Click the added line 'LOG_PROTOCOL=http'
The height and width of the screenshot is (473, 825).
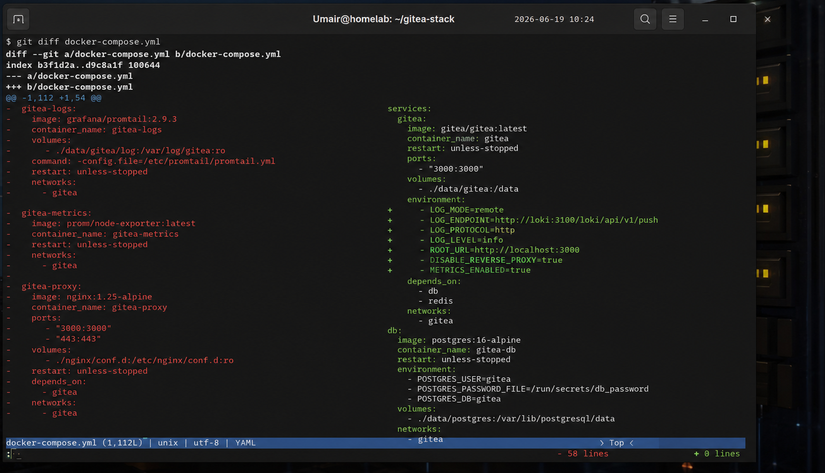tap(472, 230)
